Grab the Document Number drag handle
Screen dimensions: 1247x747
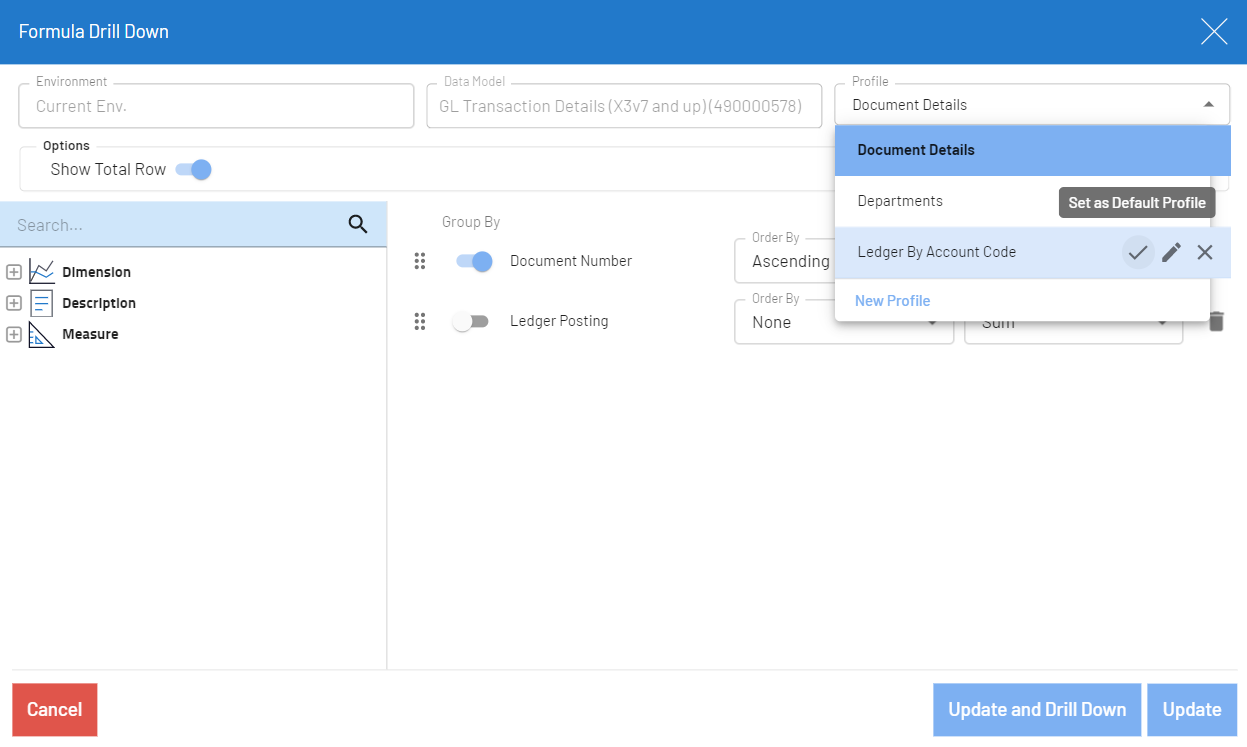tap(420, 261)
